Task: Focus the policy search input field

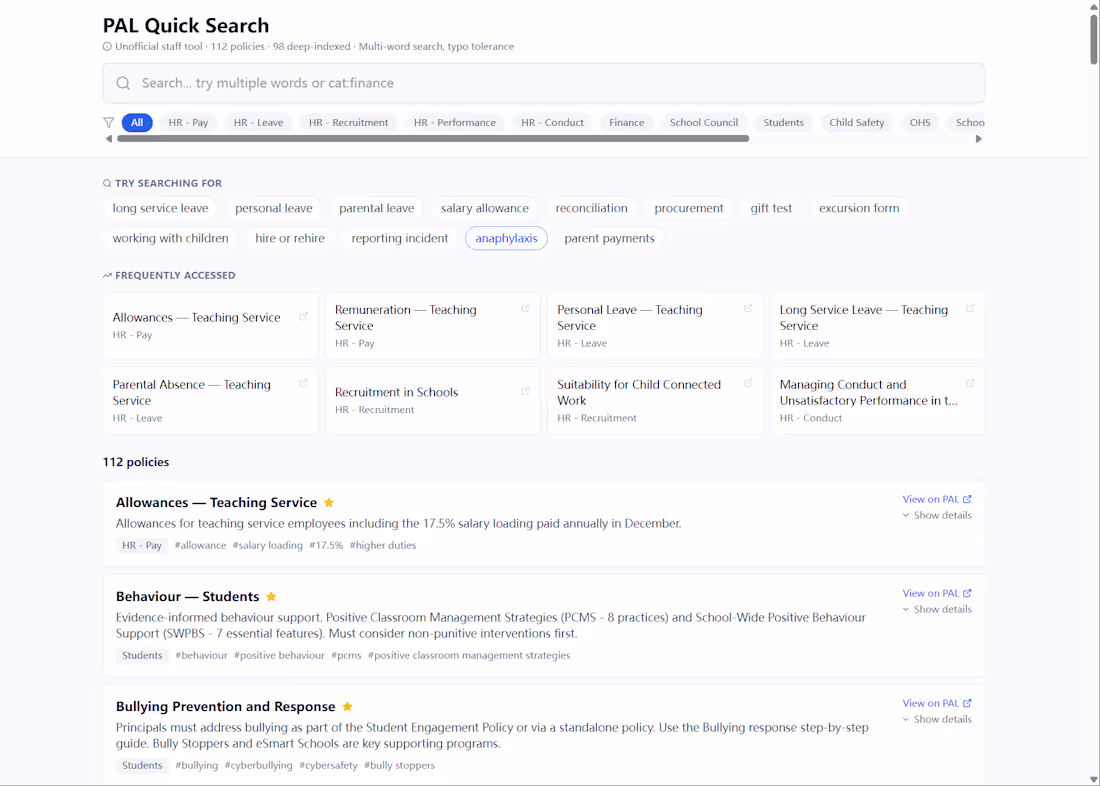Action: tap(550, 84)
